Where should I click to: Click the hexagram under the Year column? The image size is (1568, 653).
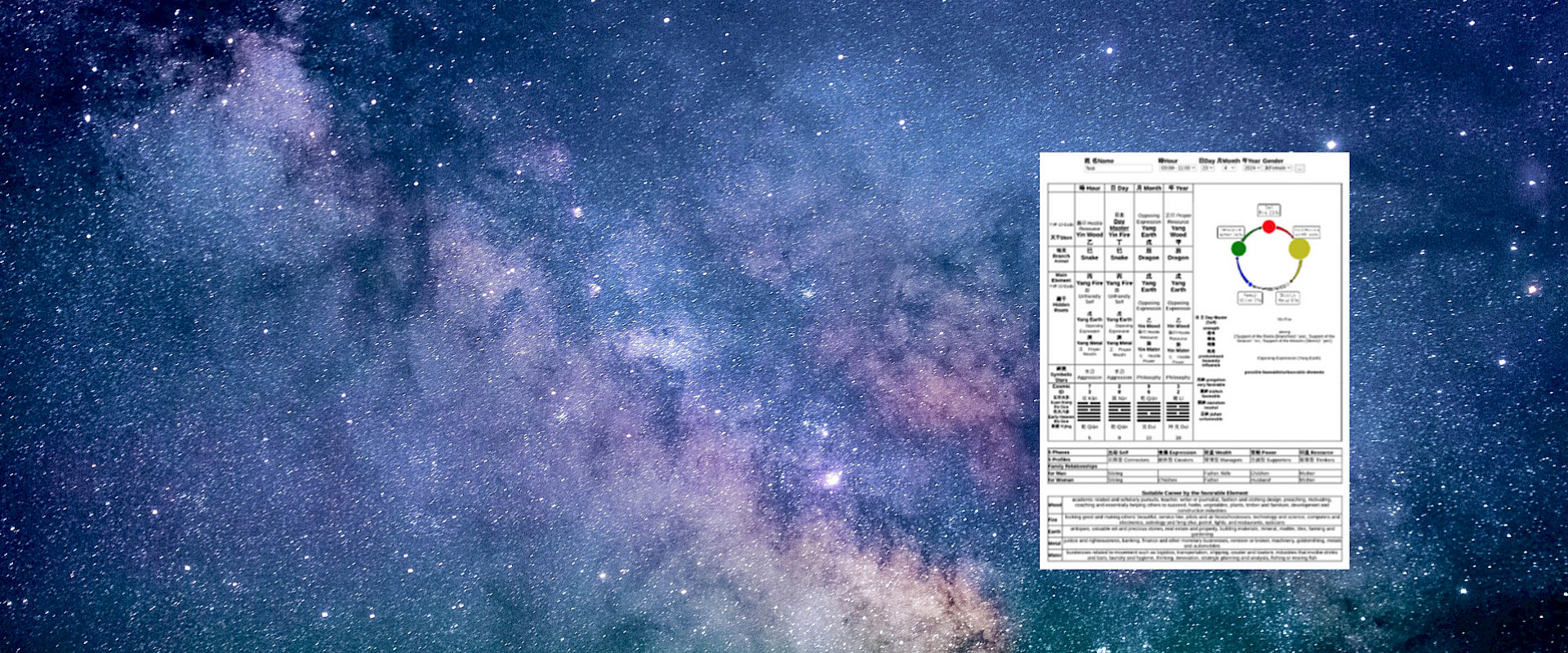[1178, 411]
